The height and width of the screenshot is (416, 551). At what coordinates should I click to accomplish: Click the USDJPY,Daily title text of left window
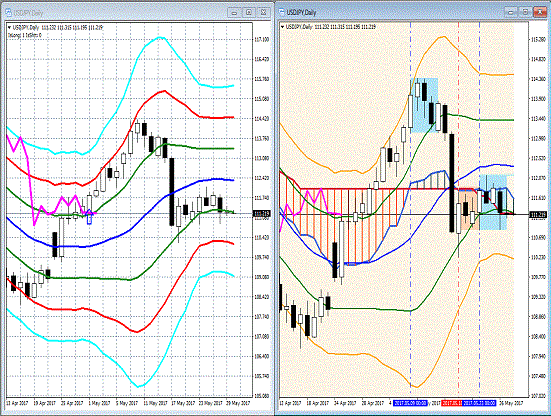(28, 13)
